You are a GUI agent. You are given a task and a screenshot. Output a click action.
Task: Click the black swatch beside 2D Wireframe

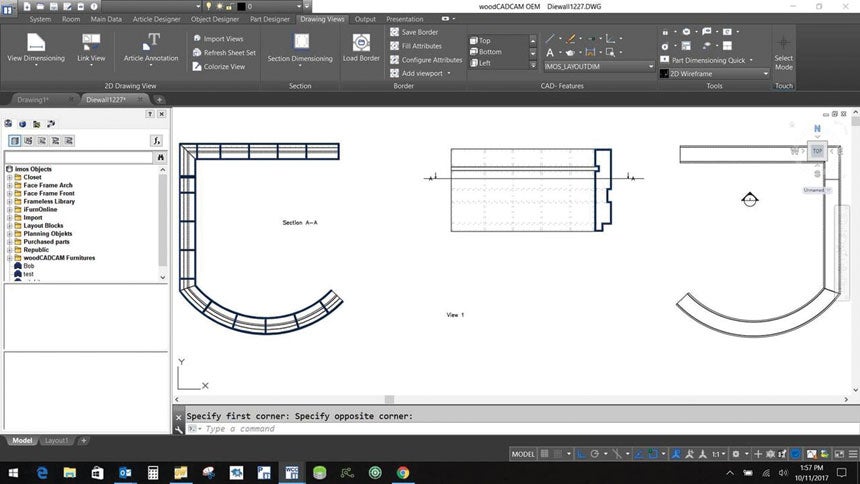[x=664, y=74]
